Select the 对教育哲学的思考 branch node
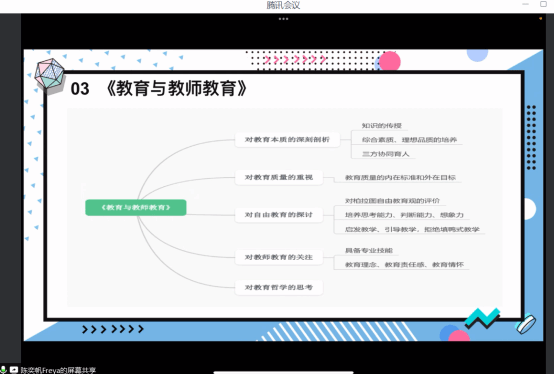This screenshot has width=554, height=375. click(279, 287)
